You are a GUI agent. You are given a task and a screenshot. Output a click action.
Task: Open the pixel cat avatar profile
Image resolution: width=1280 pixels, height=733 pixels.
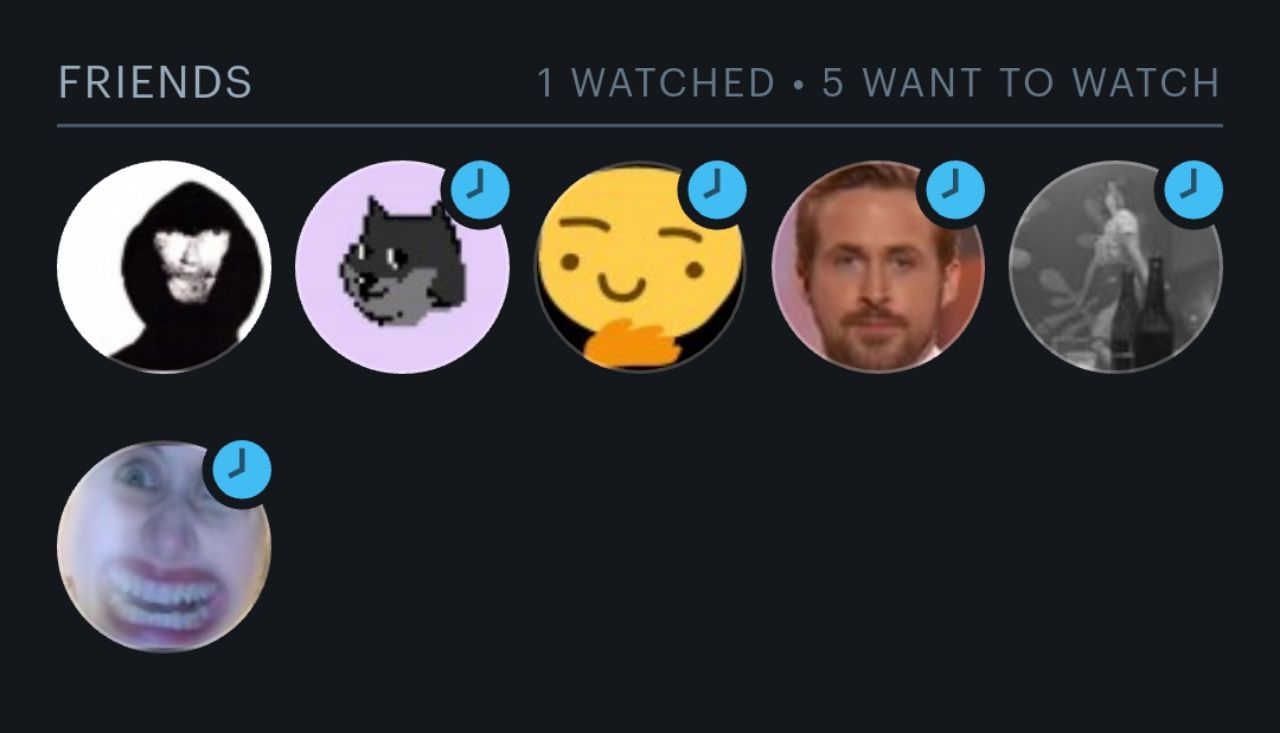click(402, 267)
